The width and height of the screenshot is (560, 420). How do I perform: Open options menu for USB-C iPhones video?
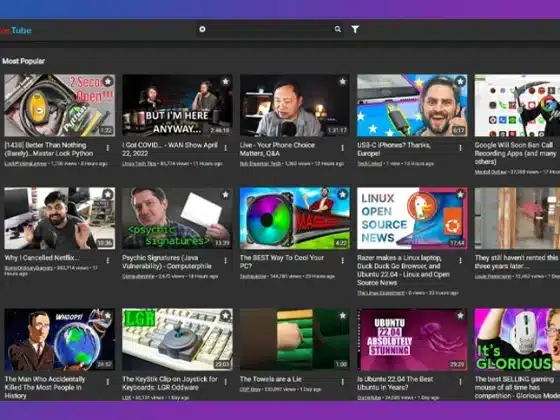pyautogui.click(x=460, y=148)
